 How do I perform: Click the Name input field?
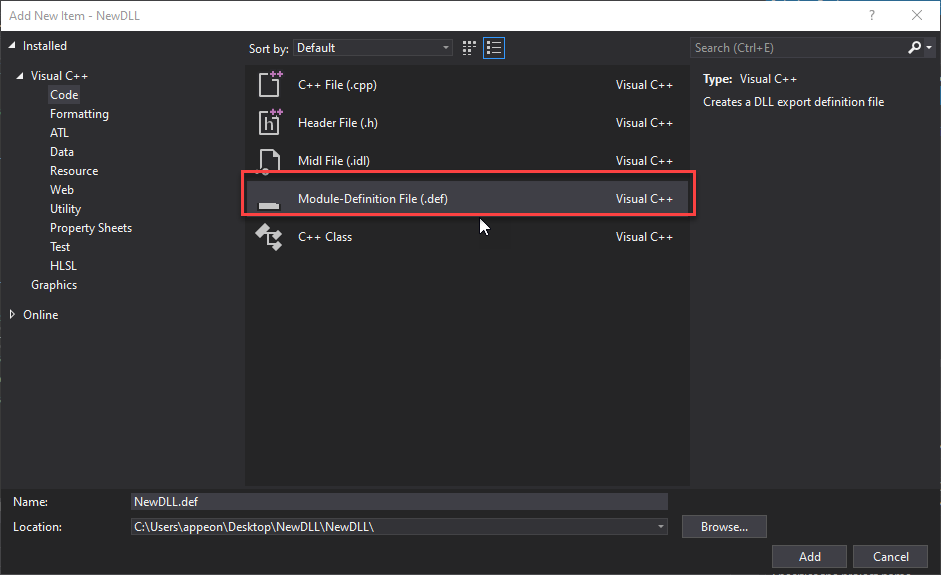pos(398,502)
